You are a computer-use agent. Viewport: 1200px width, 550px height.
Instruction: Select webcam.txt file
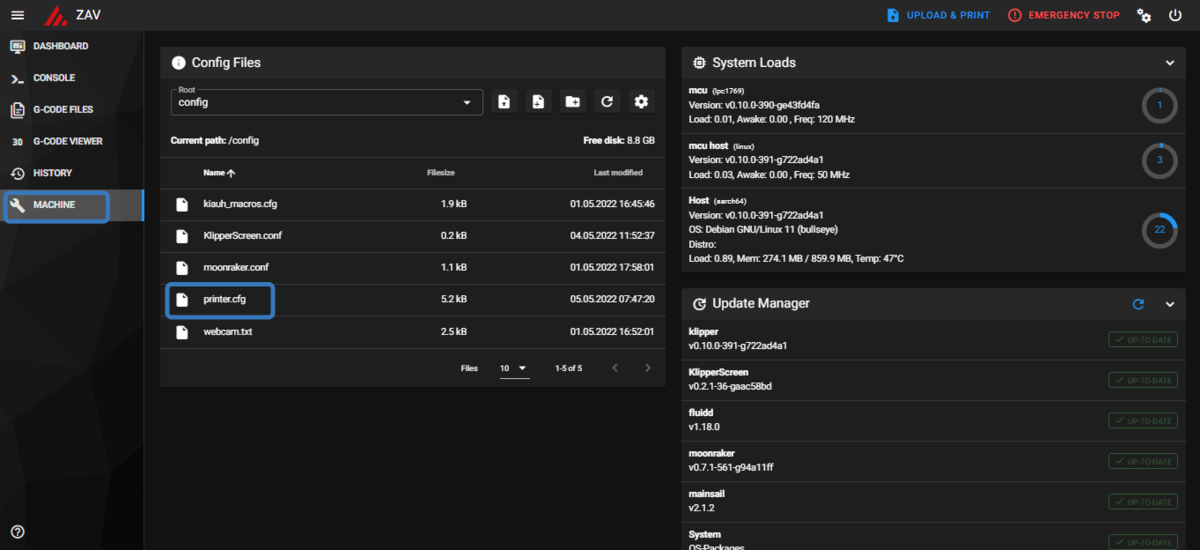[x=413, y=332]
